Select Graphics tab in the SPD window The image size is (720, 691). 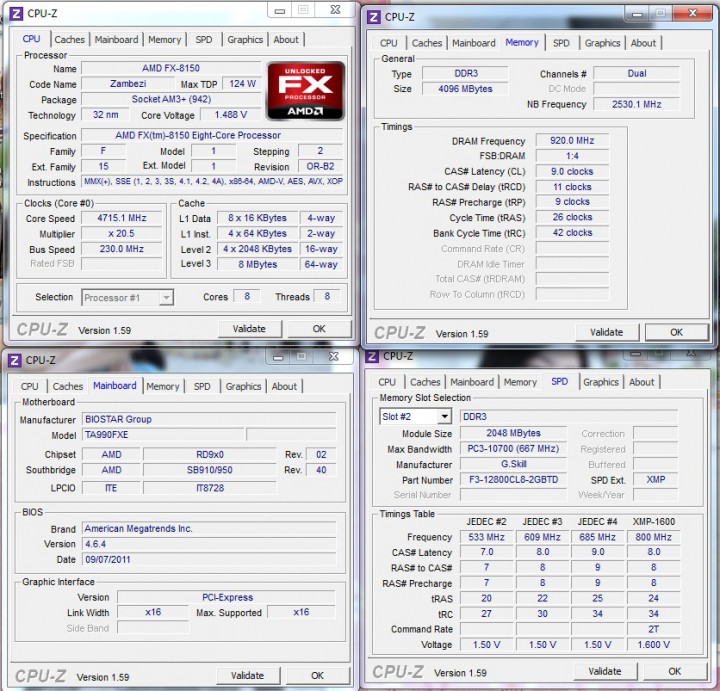601,382
